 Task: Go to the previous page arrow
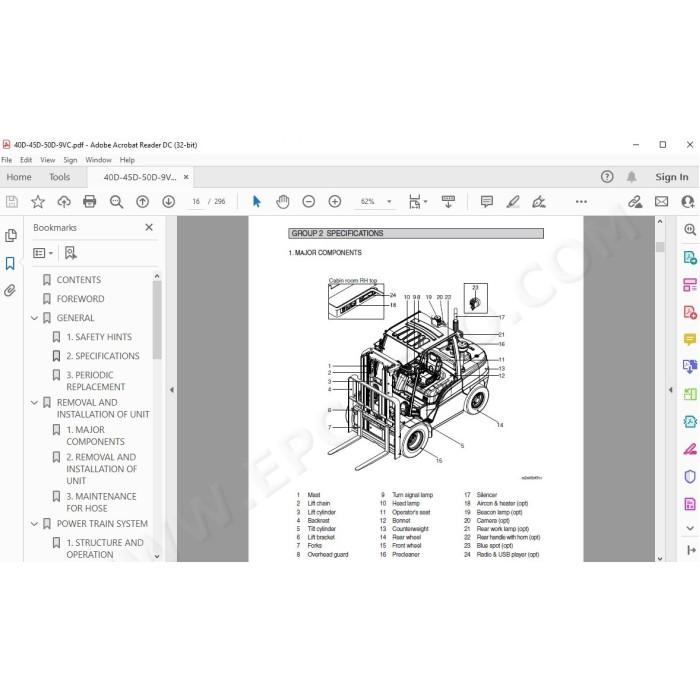click(142, 202)
